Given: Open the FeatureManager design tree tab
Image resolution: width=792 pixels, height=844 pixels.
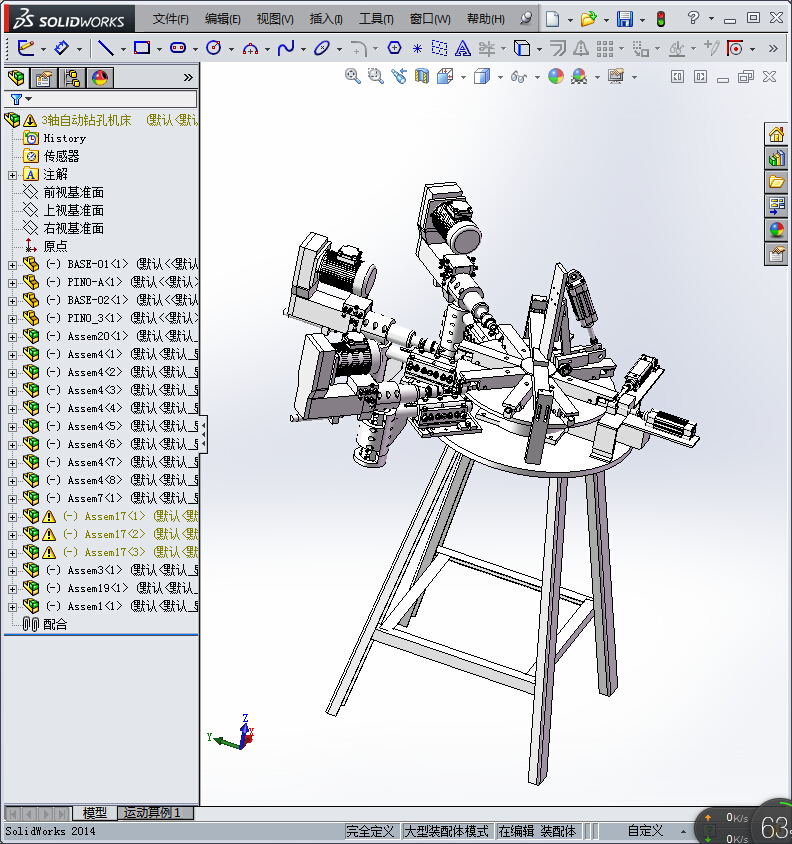Looking at the screenshot, I should [x=17, y=78].
